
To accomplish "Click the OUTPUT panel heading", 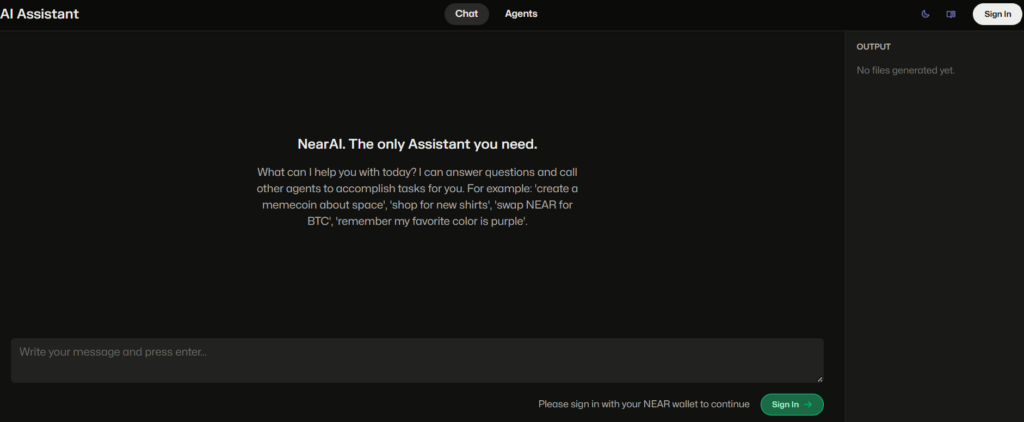I will click(x=874, y=47).
